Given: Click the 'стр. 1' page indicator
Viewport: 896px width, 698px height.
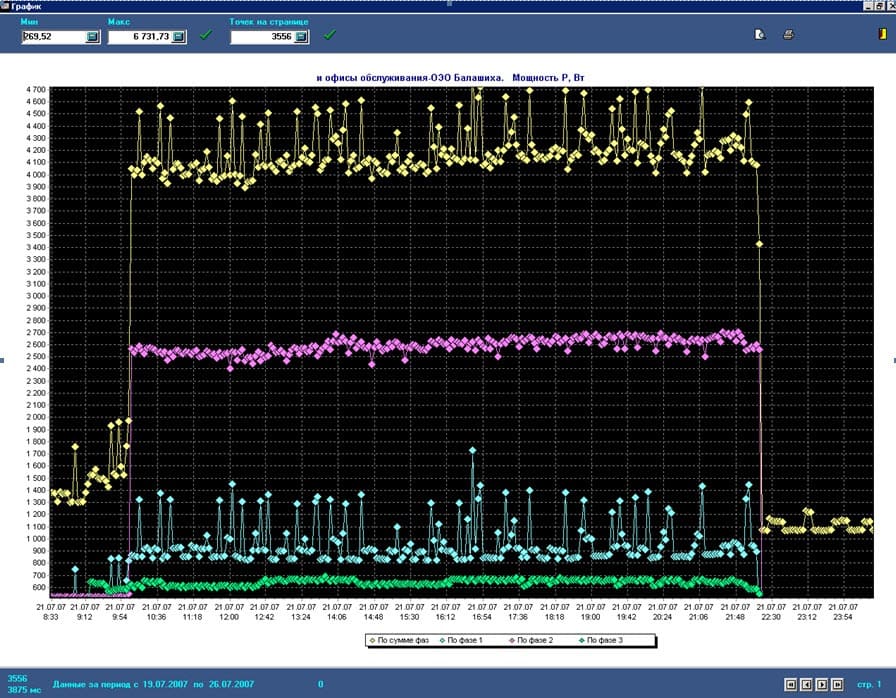Looking at the screenshot, I should [x=869, y=684].
